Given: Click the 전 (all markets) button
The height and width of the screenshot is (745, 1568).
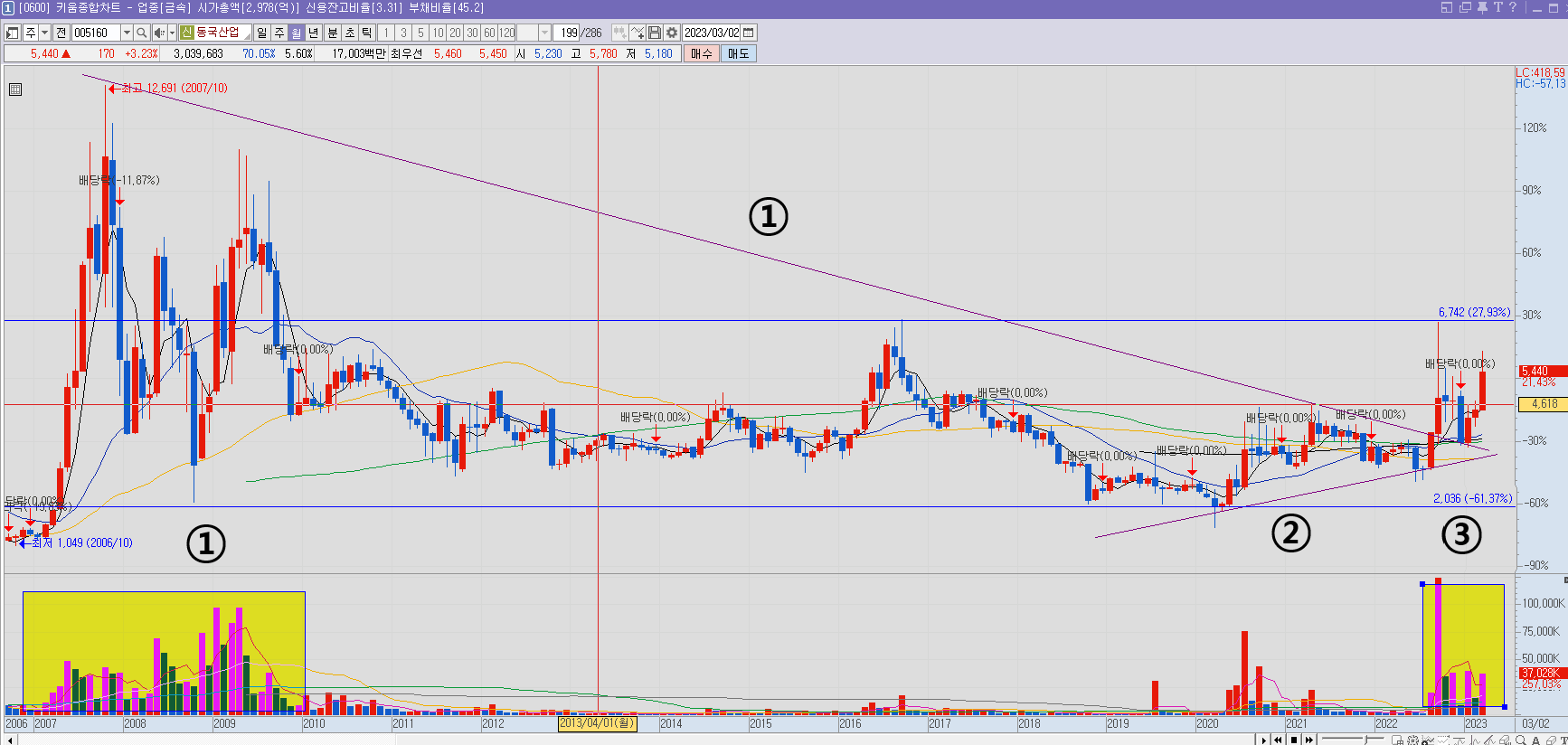Looking at the screenshot, I should (61, 33).
